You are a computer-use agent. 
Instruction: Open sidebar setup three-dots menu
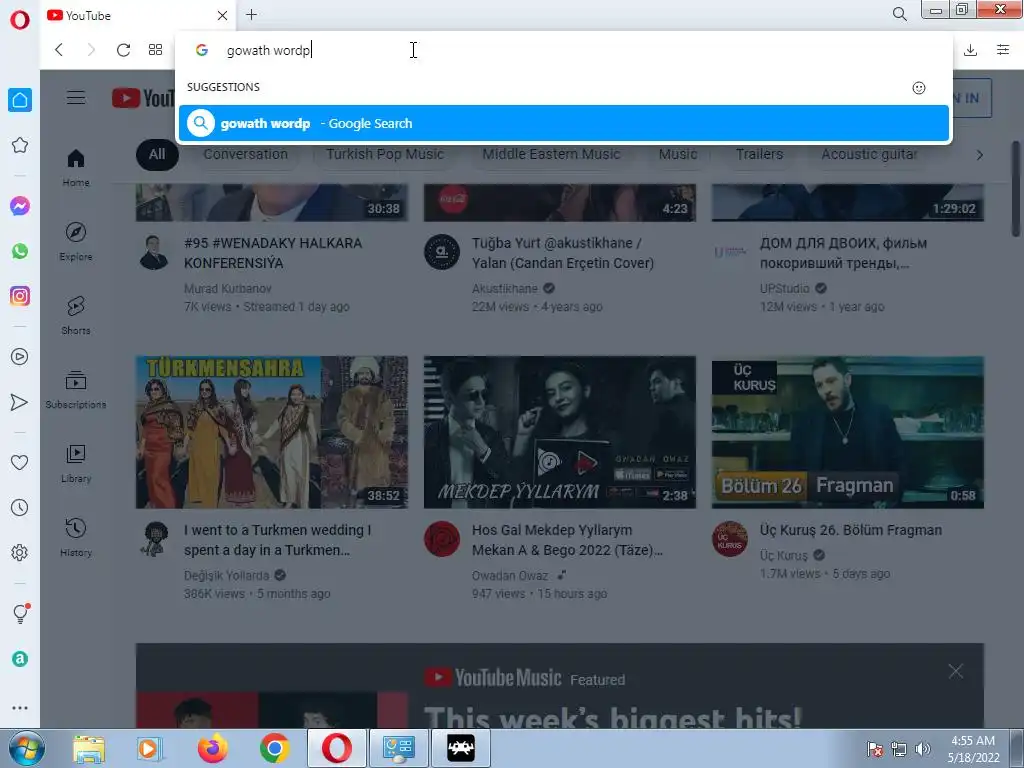(x=20, y=708)
